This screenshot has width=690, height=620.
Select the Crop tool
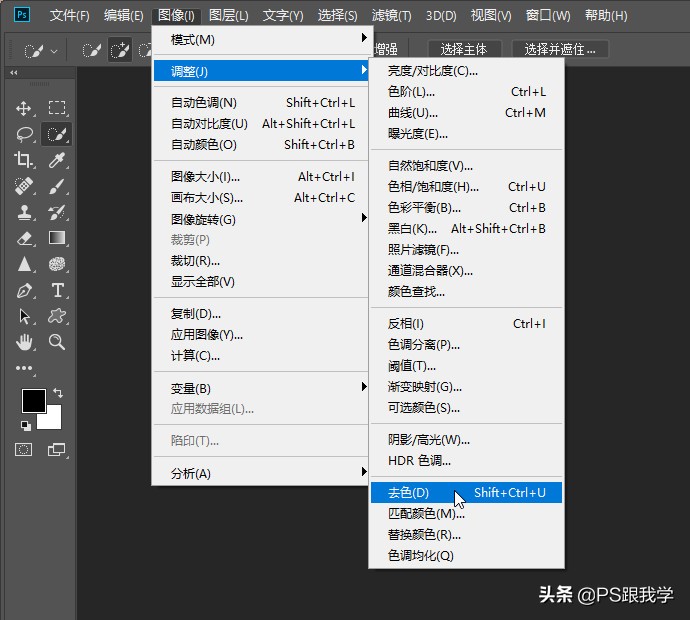click(25, 160)
